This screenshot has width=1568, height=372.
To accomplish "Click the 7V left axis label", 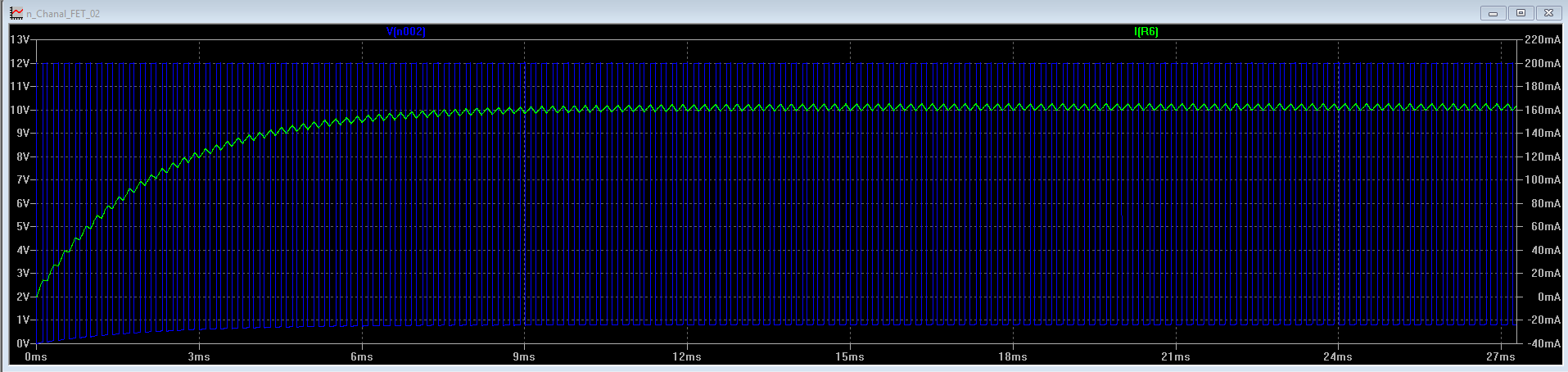I will [x=23, y=179].
